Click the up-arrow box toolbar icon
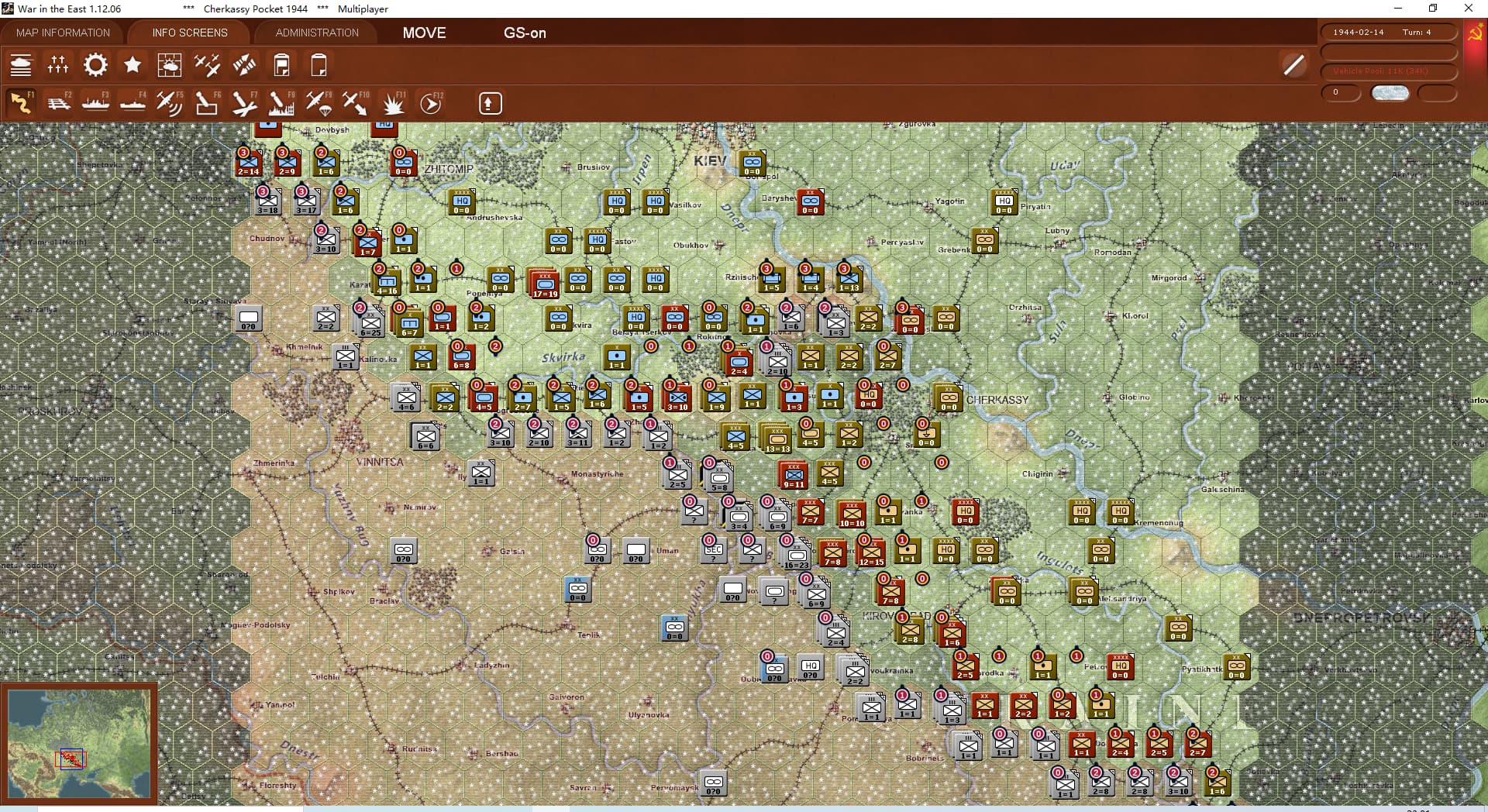The width and height of the screenshot is (1488, 812). coord(490,103)
